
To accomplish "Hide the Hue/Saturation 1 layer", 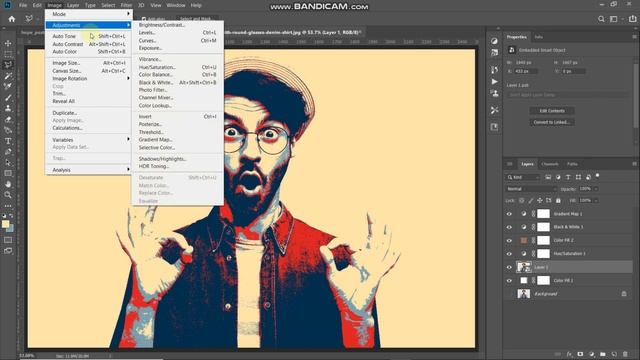I will click(x=509, y=254).
